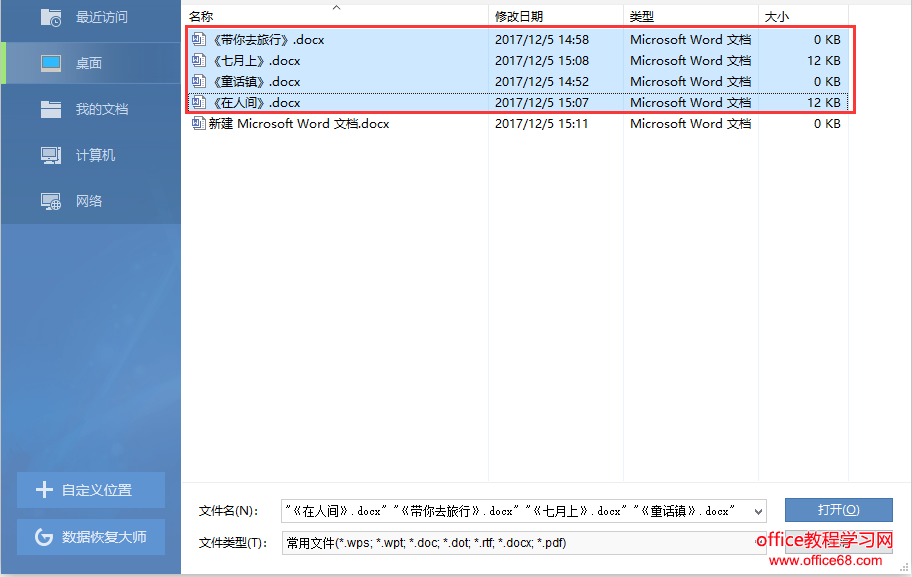Viewport: 912px width, 577px height.
Task: Open the 文件名 dropdown arrow
Action: coord(758,511)
